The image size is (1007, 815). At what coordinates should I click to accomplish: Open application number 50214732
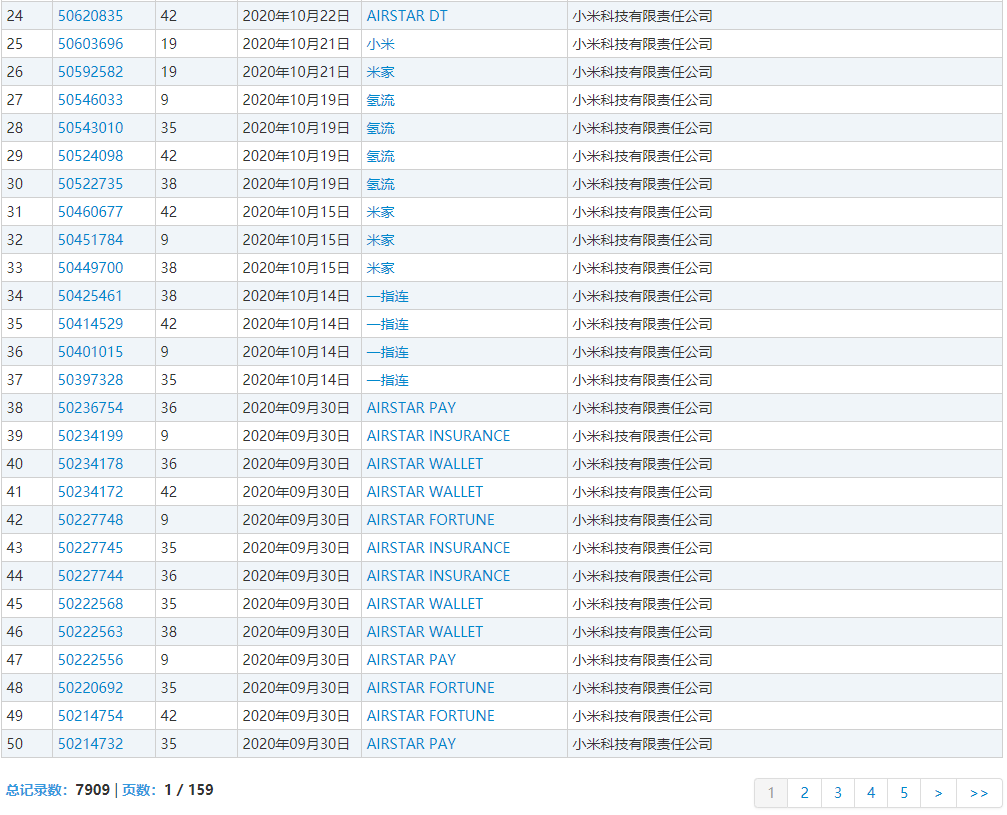click(91, 744)
